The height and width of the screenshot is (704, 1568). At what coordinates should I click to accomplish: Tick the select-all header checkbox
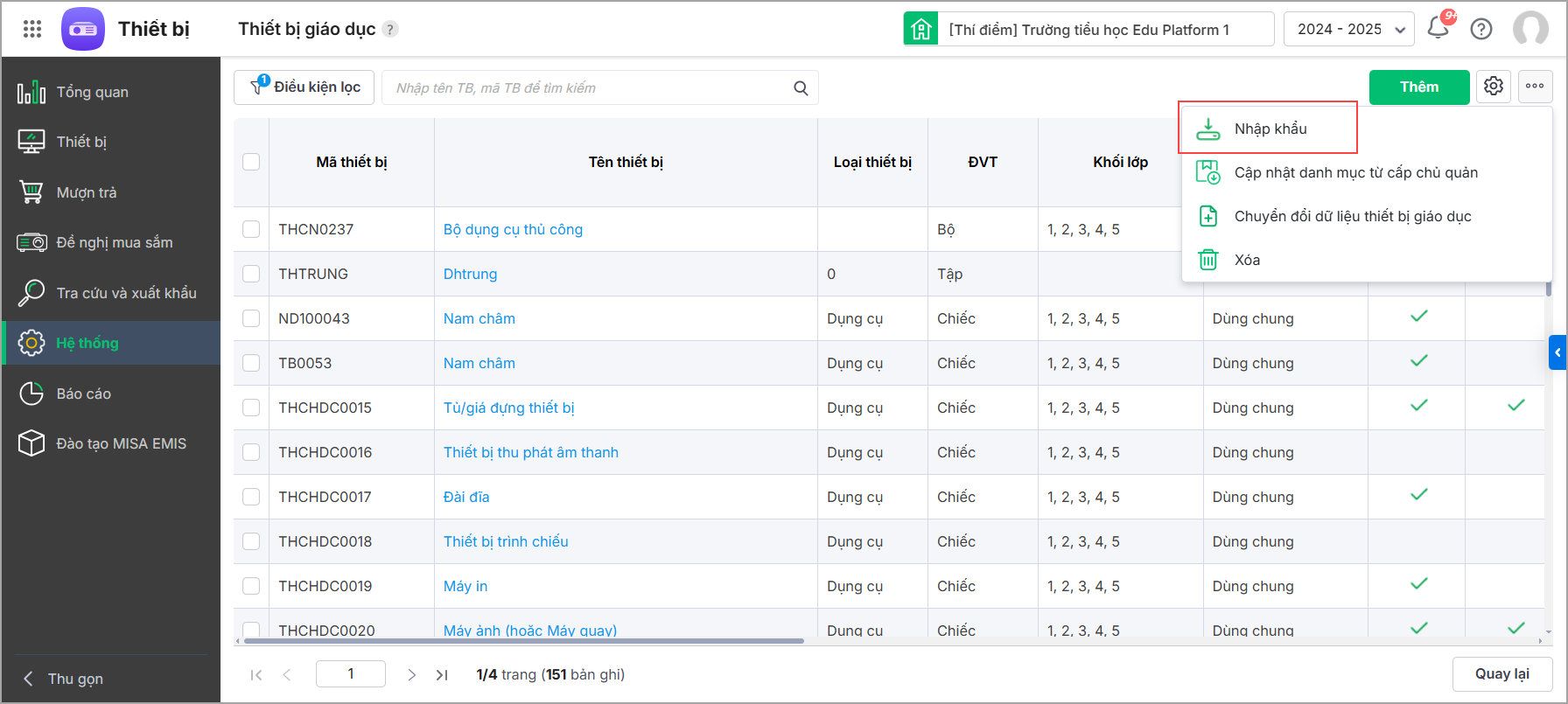pyautogui.click(x=251, y=162)
